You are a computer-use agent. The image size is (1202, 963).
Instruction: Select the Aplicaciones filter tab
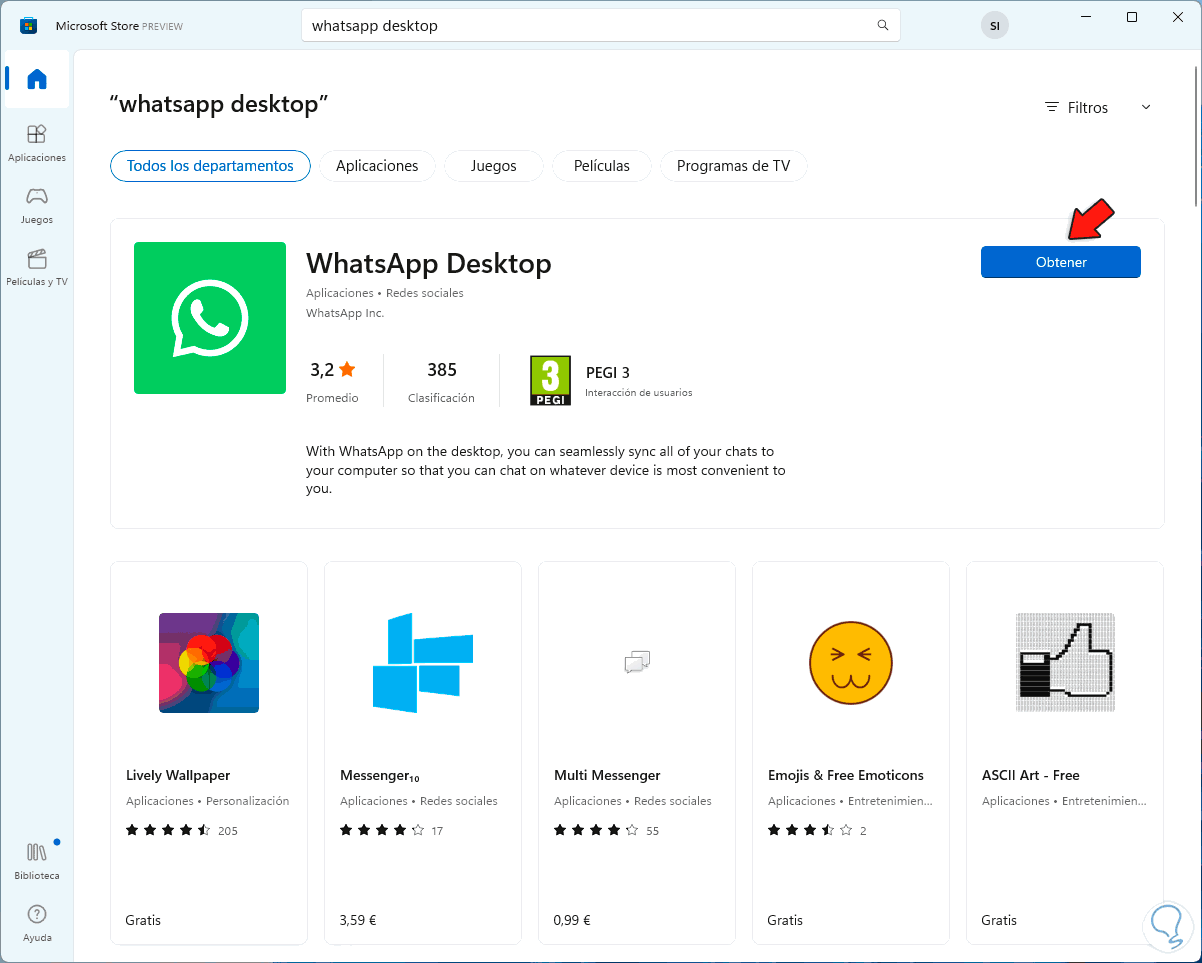pos(377,166)
